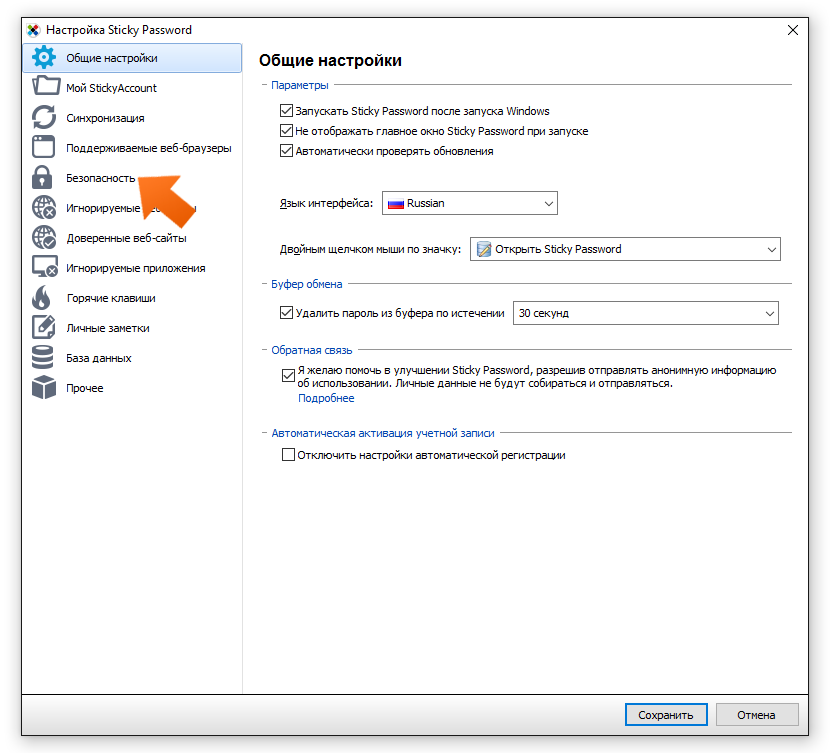Click the Параметры section label

pyautogui.click(x=300, y=85)
